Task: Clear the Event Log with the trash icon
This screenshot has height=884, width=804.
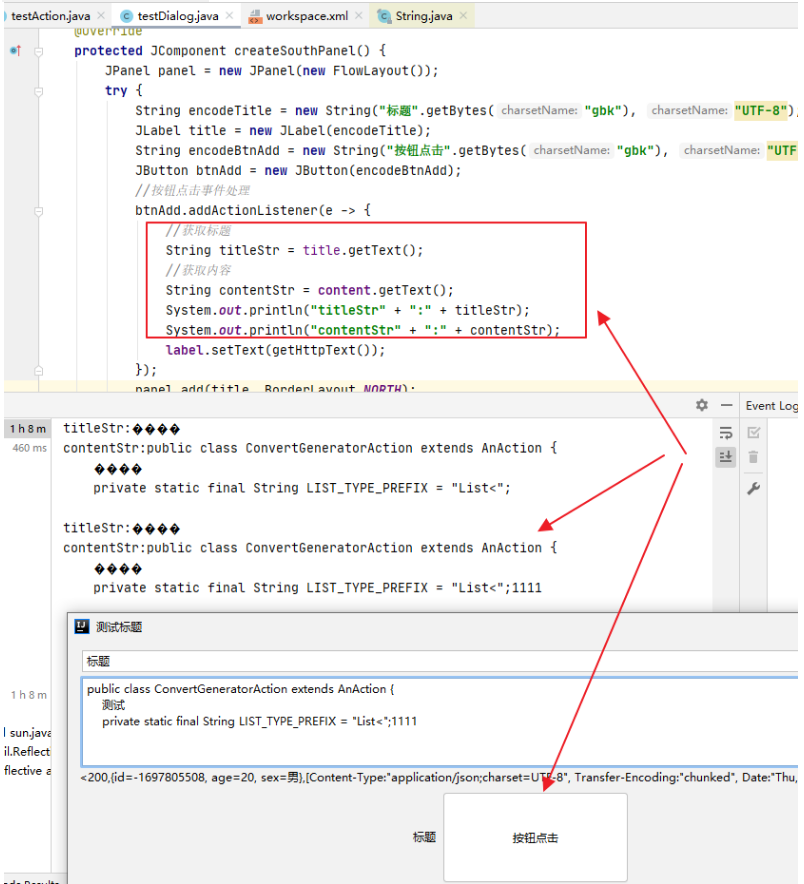Action: pyautogui.click(x=753, y=457)
